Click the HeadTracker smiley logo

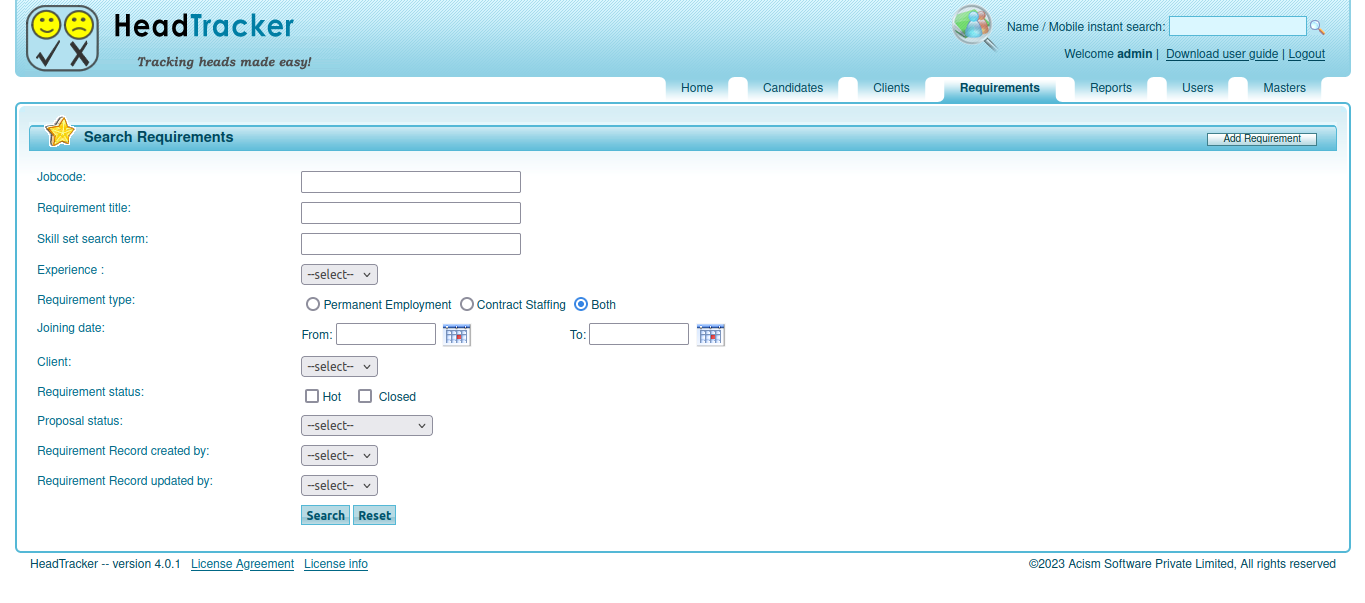[x=62, y=38]
